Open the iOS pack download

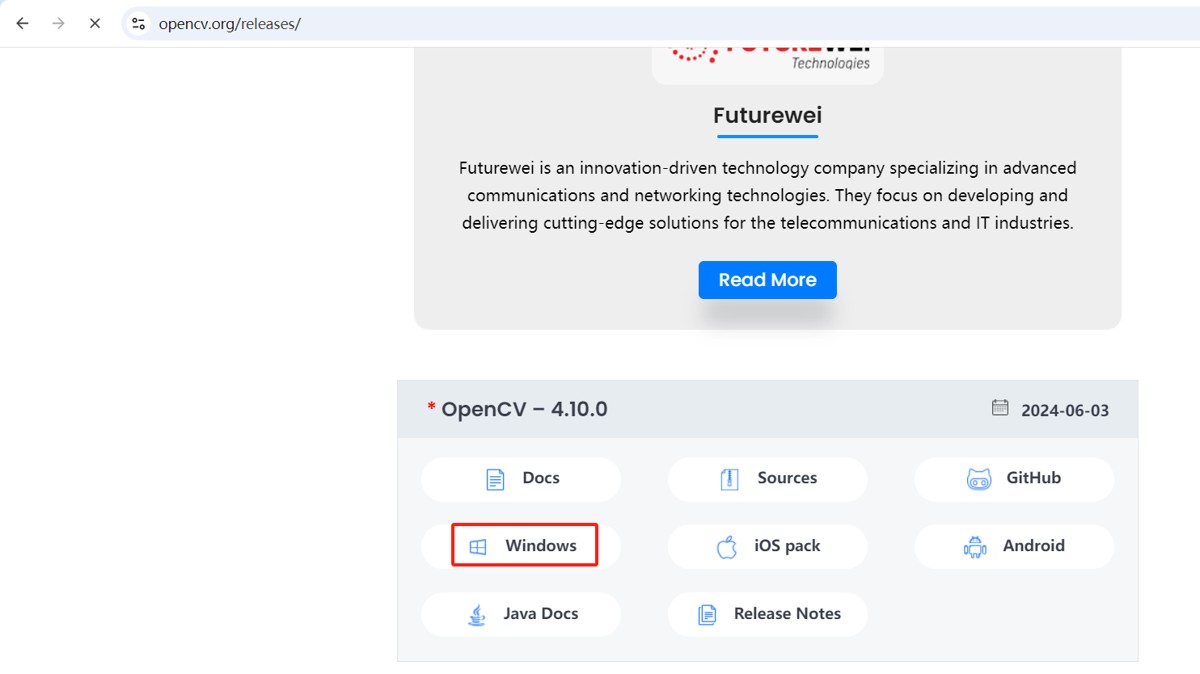point(768,546)
